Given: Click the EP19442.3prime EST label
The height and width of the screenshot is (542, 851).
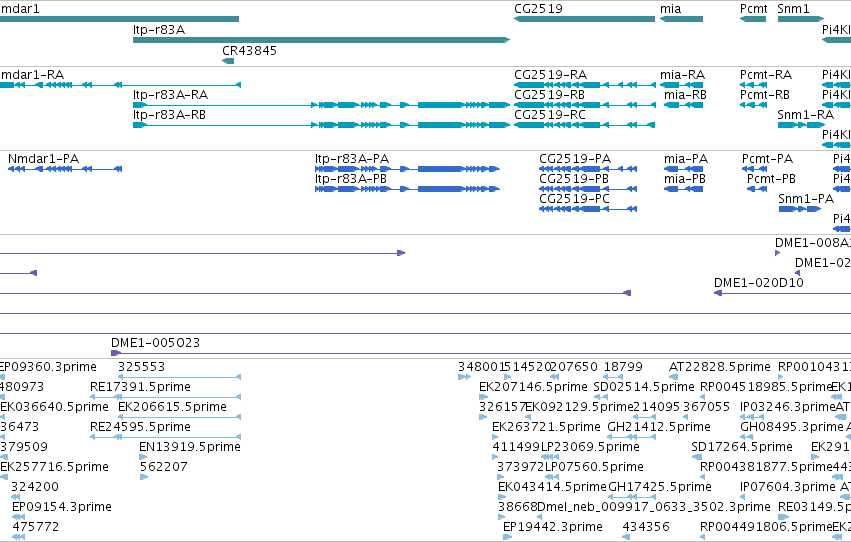Looking at the screenshot, I should coord(552,527).
